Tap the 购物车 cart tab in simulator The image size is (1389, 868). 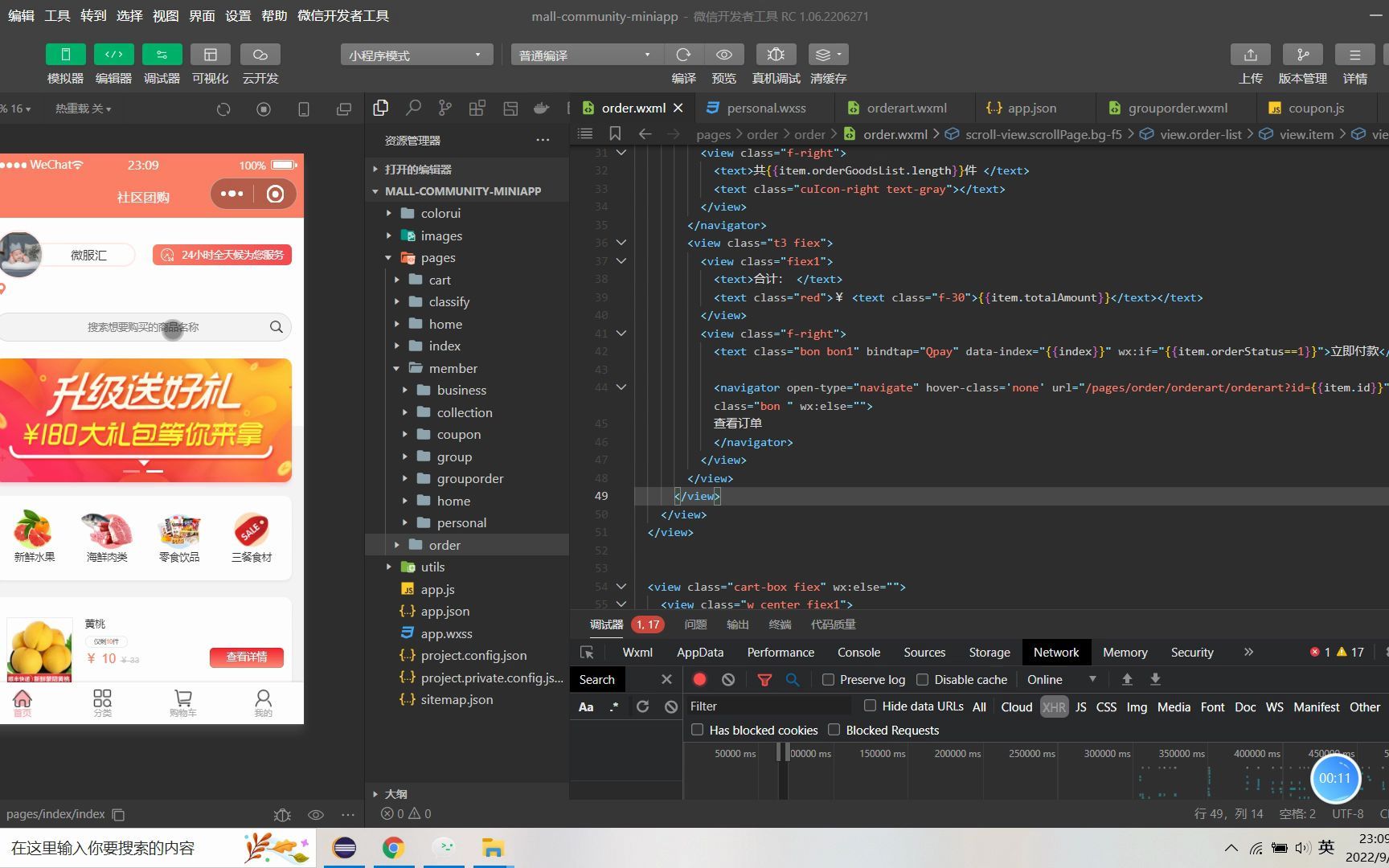[x=183, y=702]
